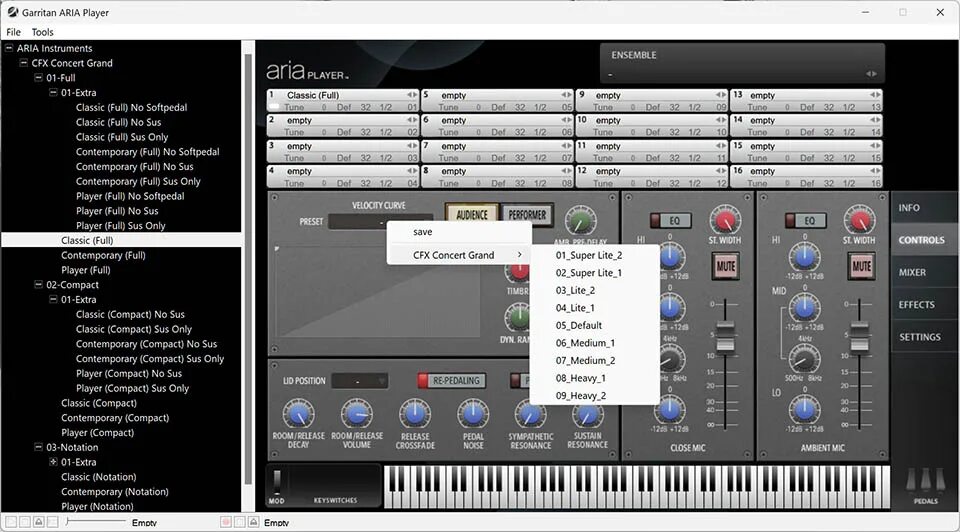Click the Pedal Noise knob
This screenshot has width=960, height=532.
click(473, 414)
